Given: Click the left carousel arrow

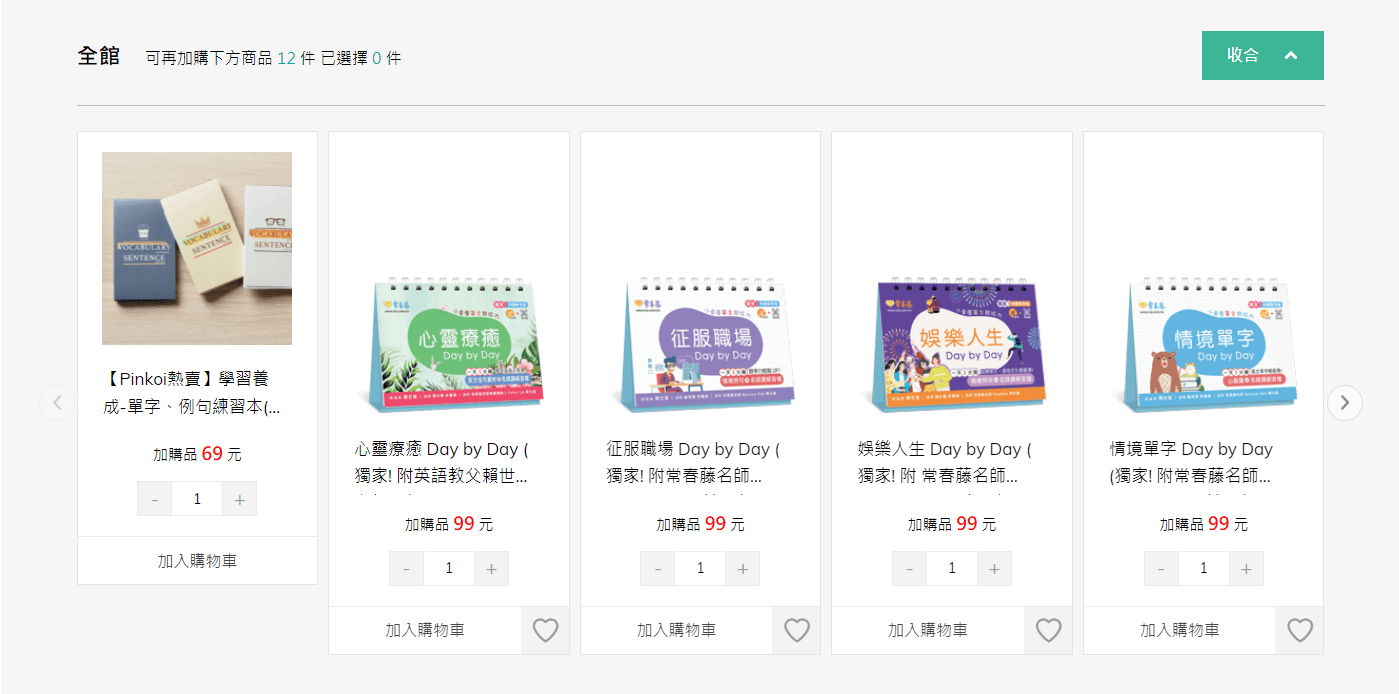Looking at the screenshot, I should tap(56, 402).
